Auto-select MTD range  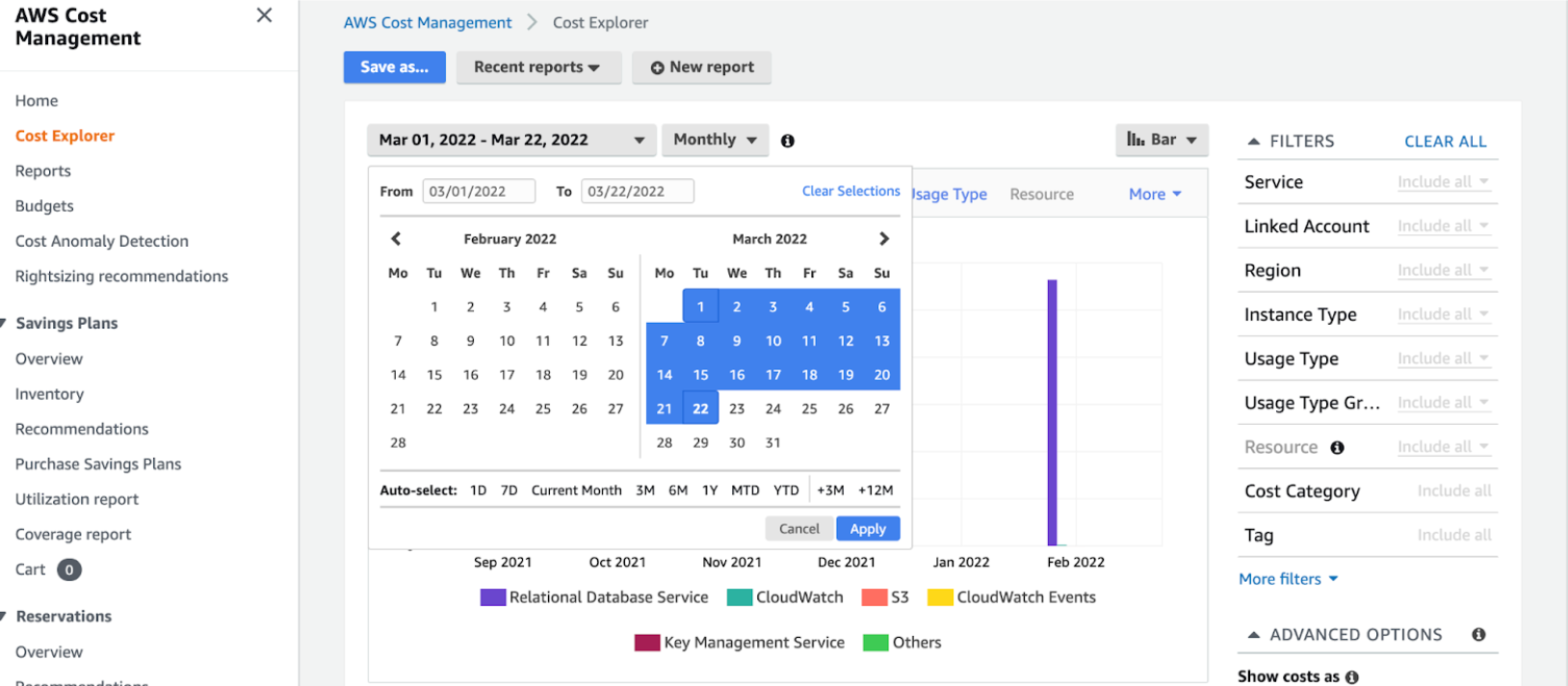pos(745,490)
